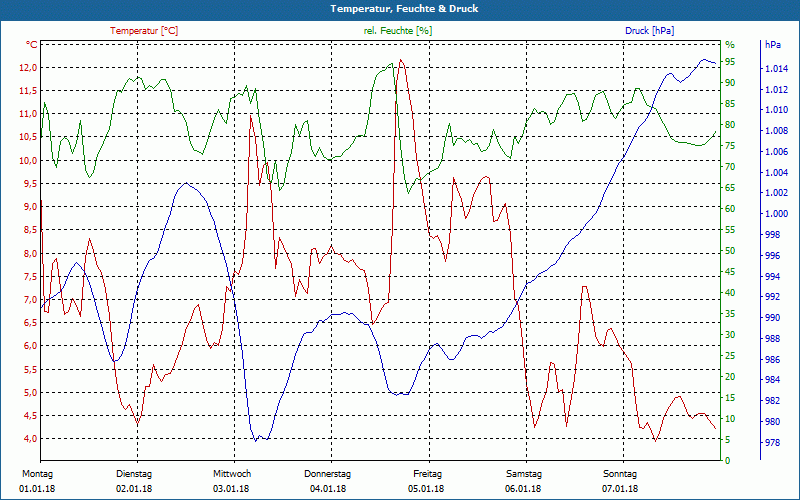The width and height of the screenshot is (800, 500).
Task: Click "45" on the humidity axis
Action: (730, 272)
